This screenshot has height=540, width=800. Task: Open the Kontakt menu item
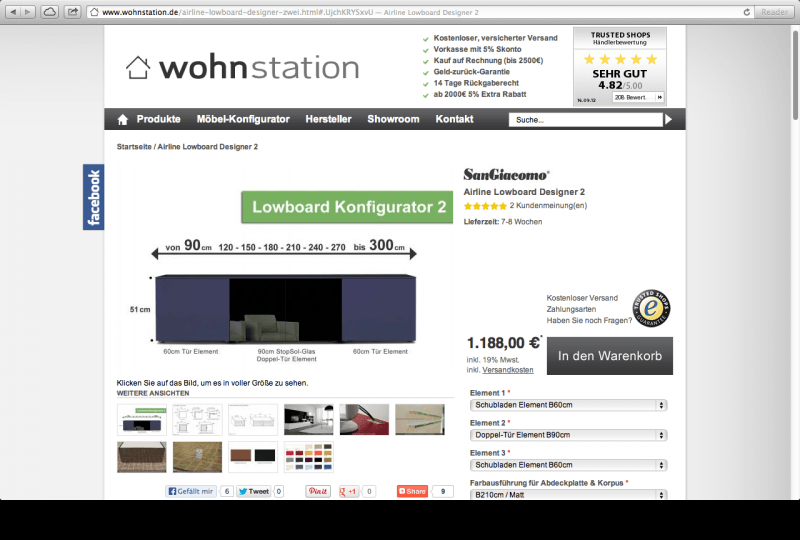[x=454, y=119]
